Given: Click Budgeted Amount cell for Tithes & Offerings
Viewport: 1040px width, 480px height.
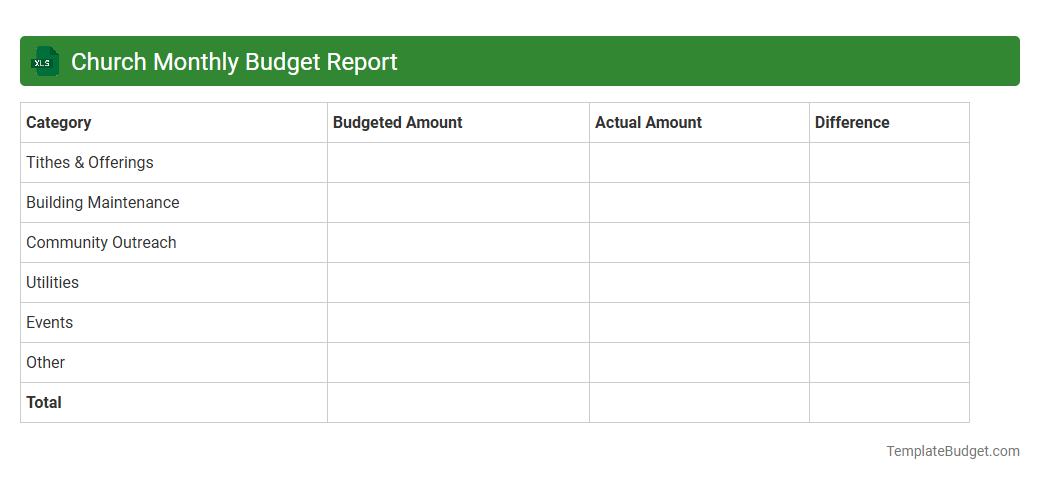Looking at the screenshot, I should pyautogui.click(x=458, y=162).
